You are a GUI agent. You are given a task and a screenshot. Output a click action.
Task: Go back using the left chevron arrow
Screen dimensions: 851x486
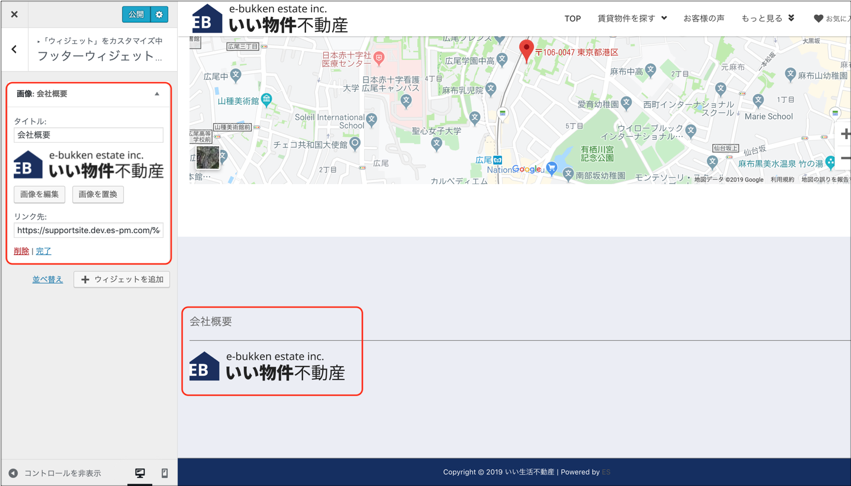coord(14,49)
